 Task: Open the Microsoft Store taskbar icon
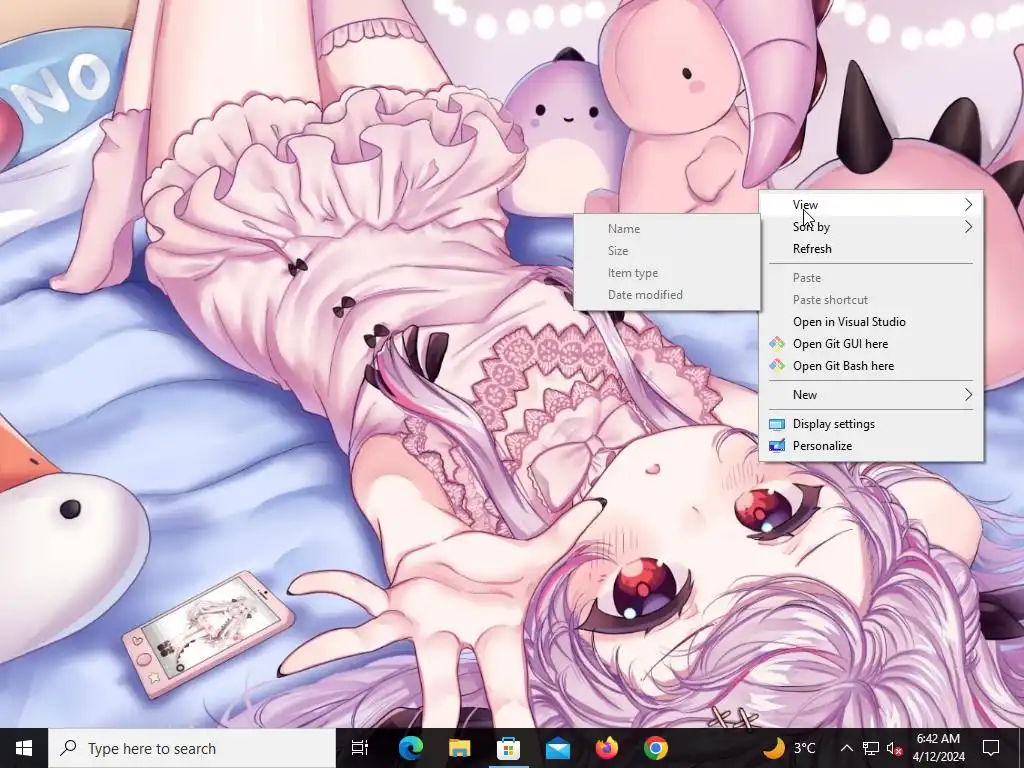(508, 748)
